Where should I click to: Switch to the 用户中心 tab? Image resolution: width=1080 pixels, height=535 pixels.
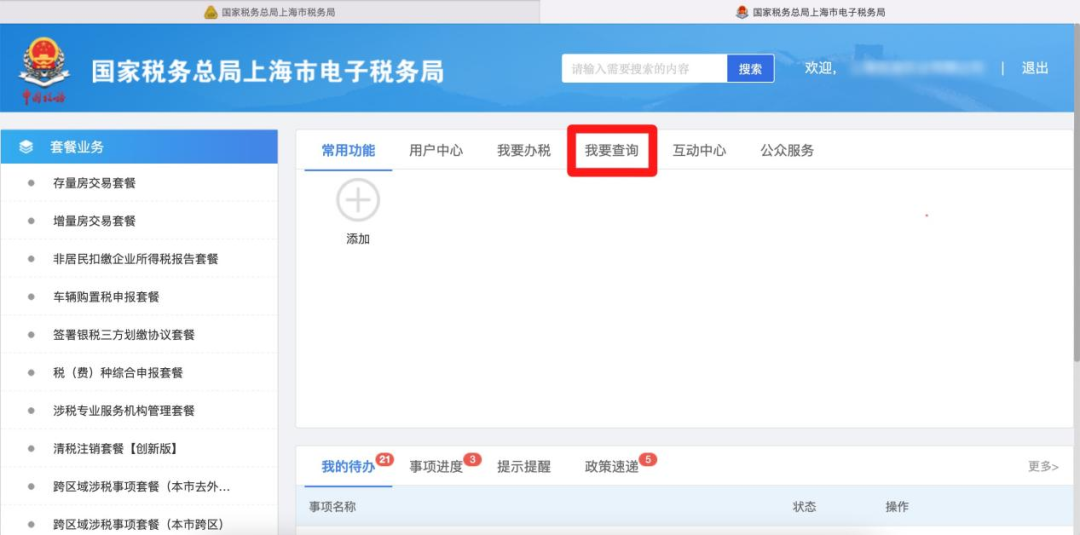click(x=436, y=151)
